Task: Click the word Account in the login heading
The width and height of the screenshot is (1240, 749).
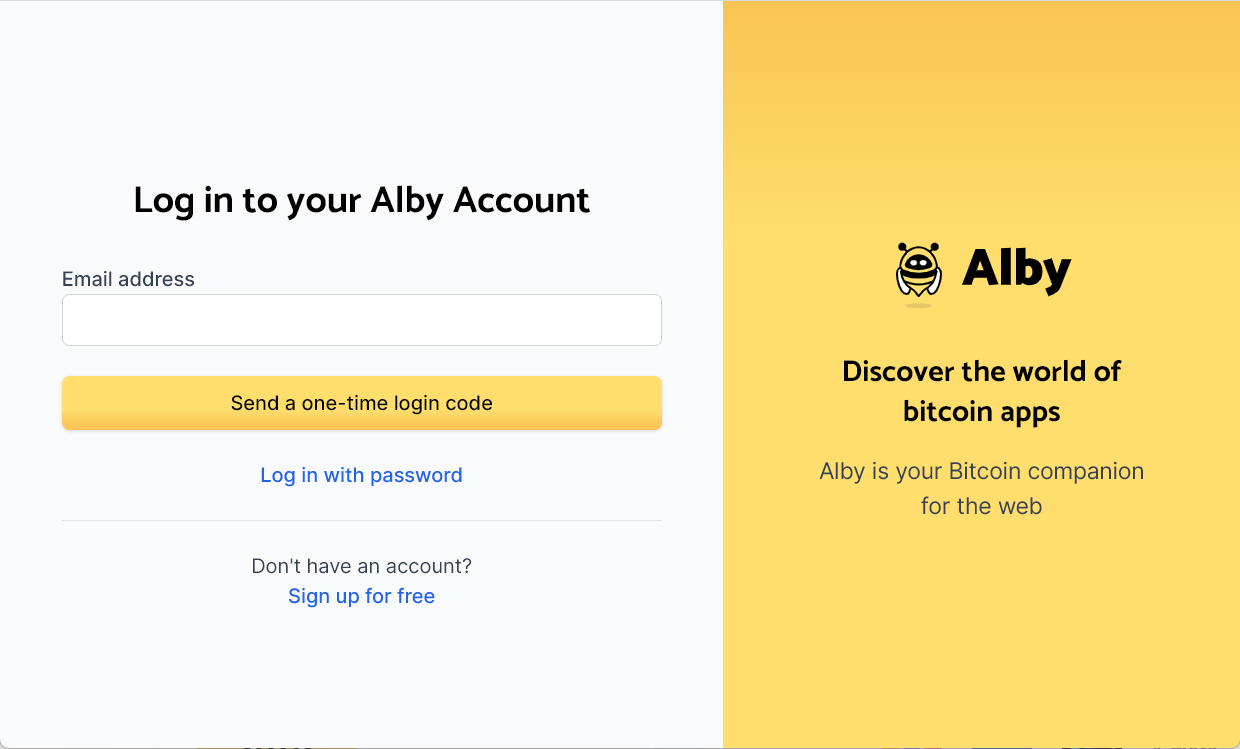Action: 521,200
